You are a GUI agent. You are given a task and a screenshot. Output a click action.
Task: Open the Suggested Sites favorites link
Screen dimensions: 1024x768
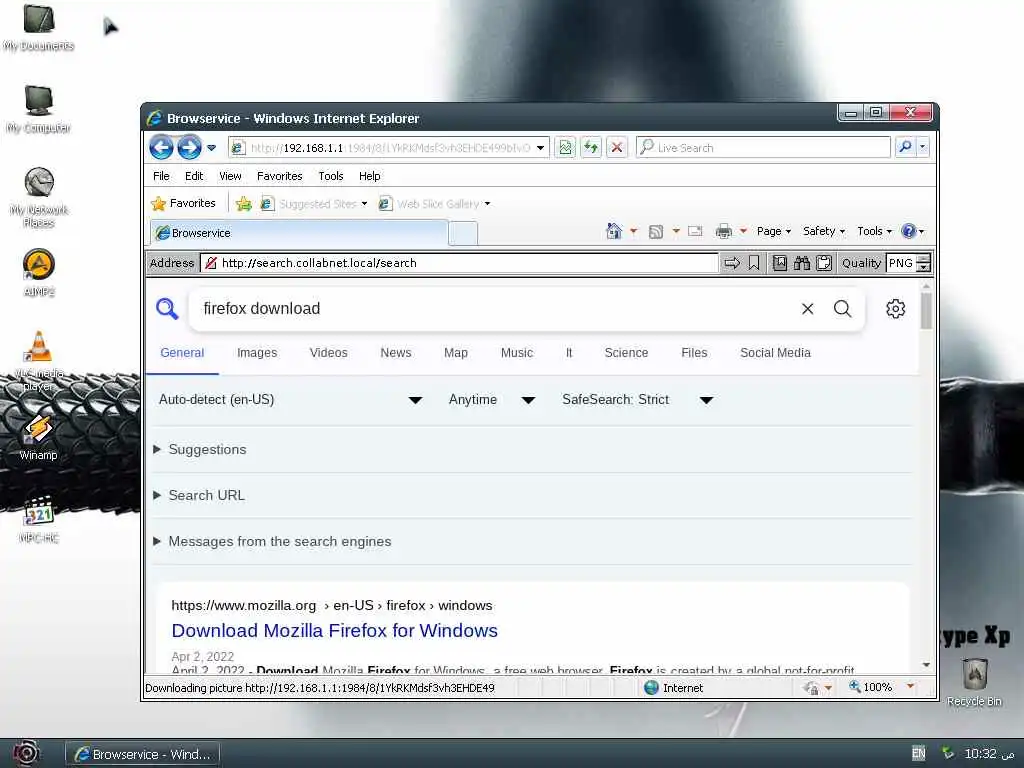[x=313, y=204]
